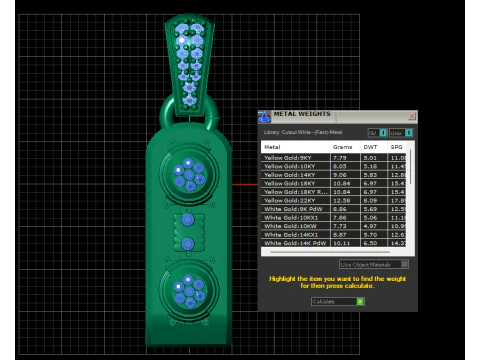
Task: Click the 5.01 DWT value
Action: (370, 158)
